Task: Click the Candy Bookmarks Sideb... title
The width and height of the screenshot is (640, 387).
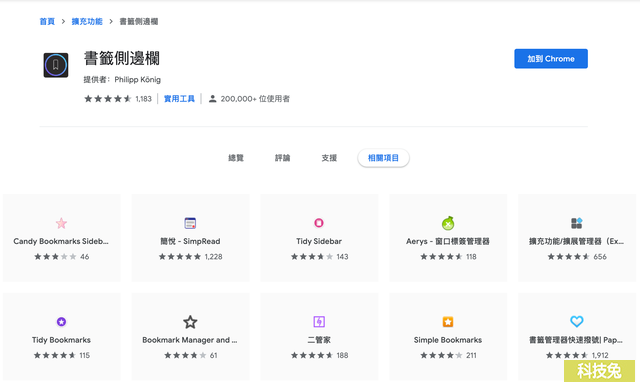Action: coord(61,241)
